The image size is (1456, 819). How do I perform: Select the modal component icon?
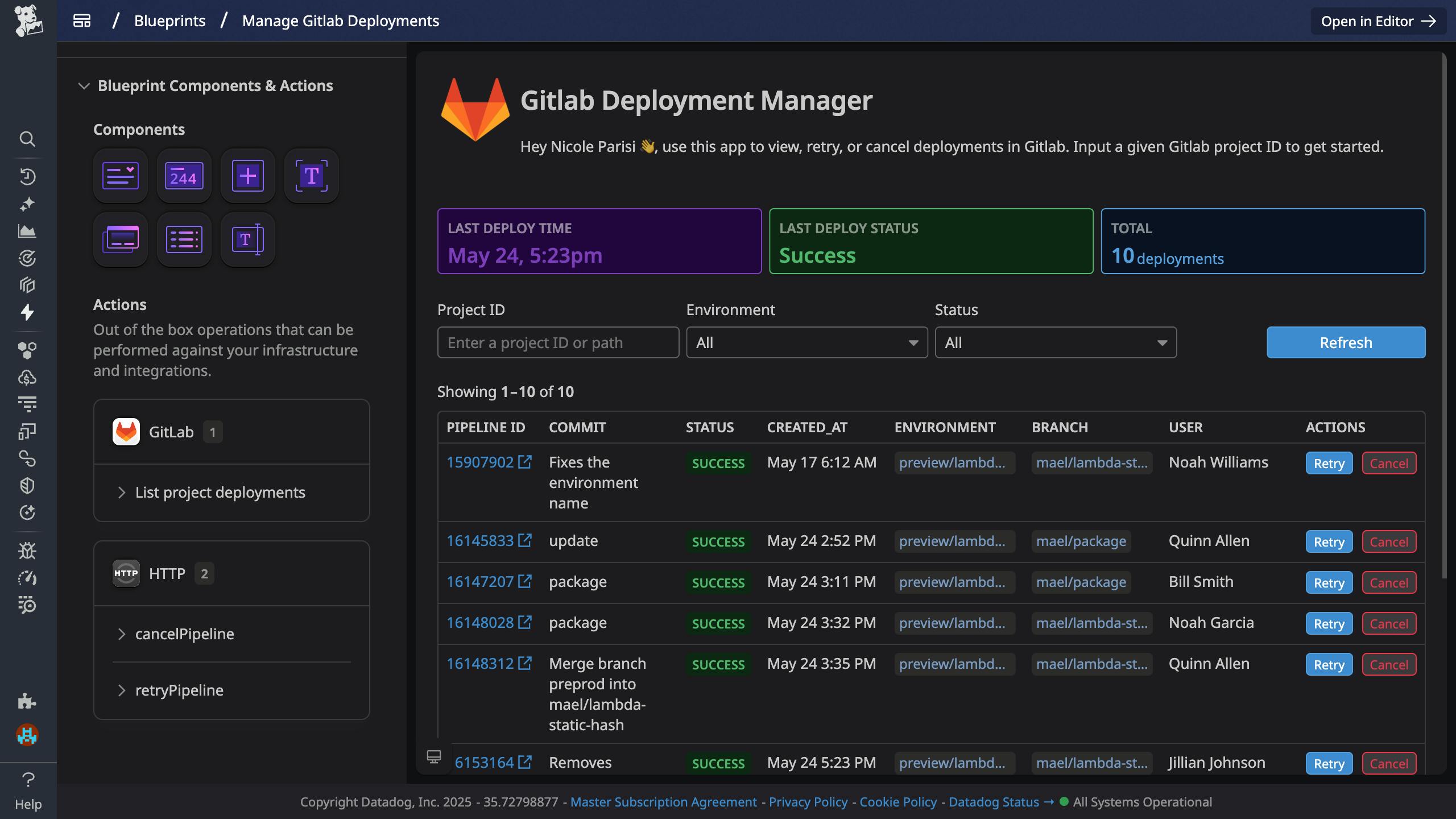(x=120, y=239)
